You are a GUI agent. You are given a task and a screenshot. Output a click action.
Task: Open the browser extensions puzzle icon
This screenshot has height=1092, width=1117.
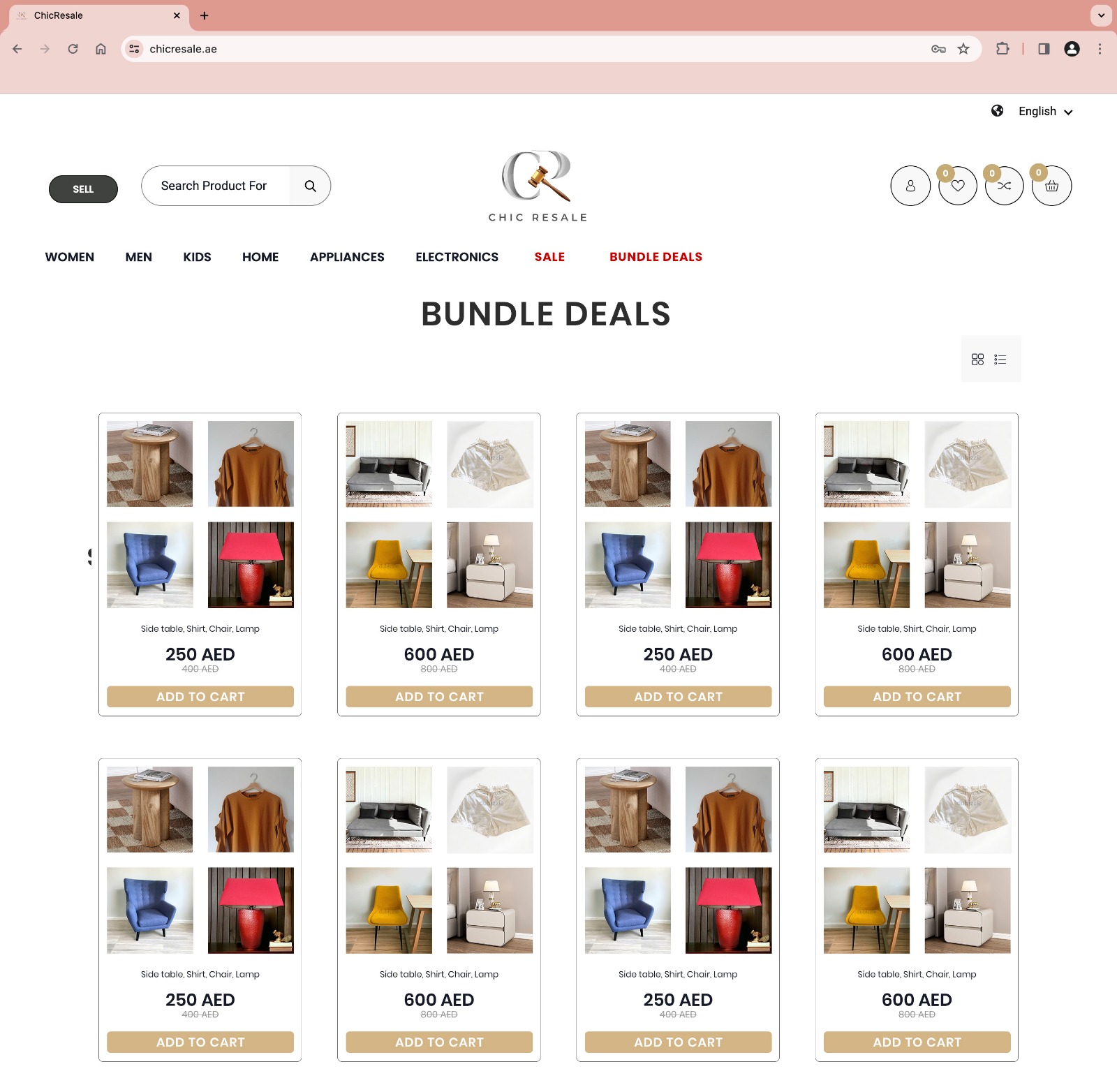(1003, 49)
